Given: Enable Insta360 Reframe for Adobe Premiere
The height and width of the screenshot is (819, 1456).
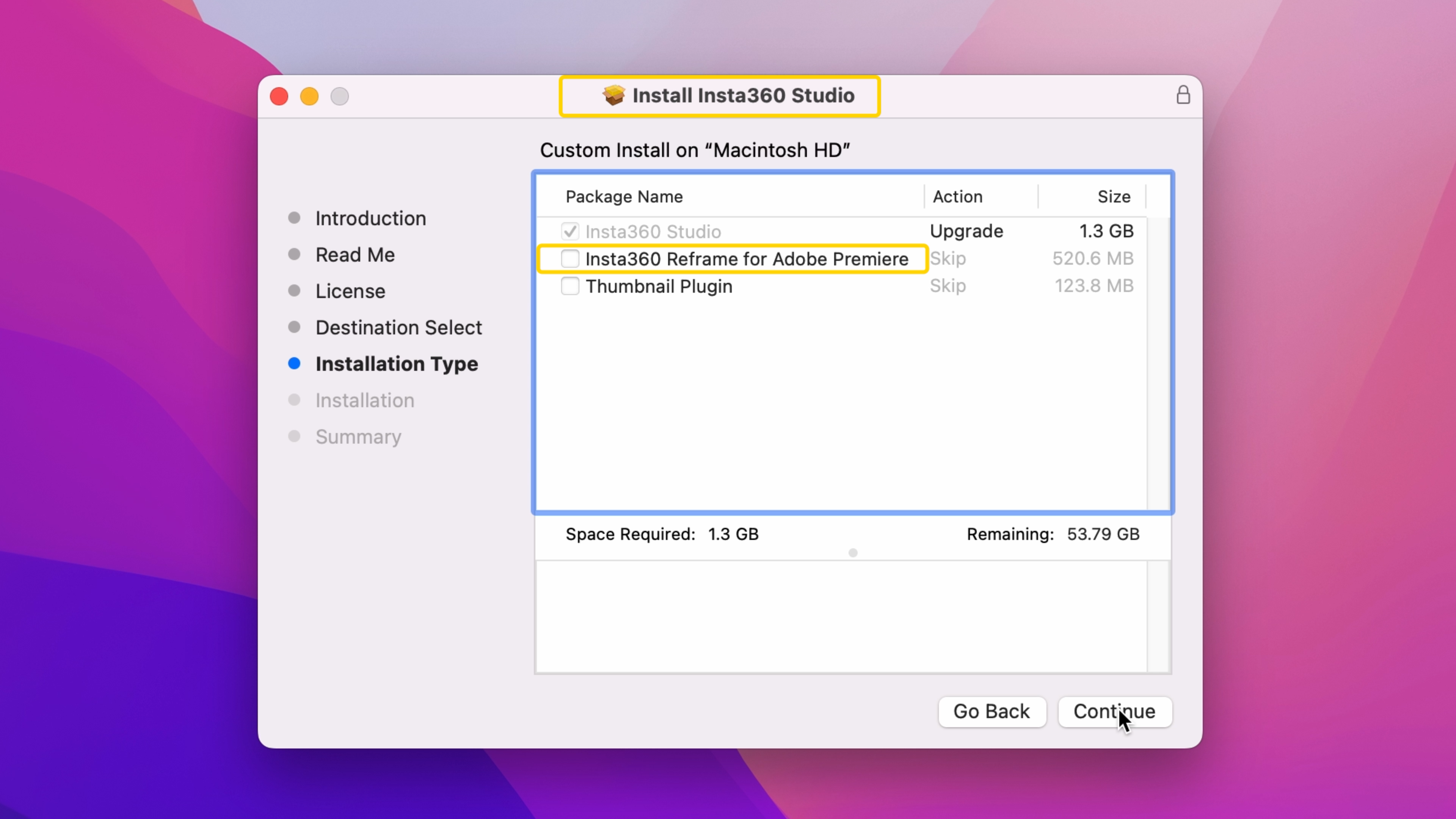Looking at the screenshot, I should (x=570, y=258).
